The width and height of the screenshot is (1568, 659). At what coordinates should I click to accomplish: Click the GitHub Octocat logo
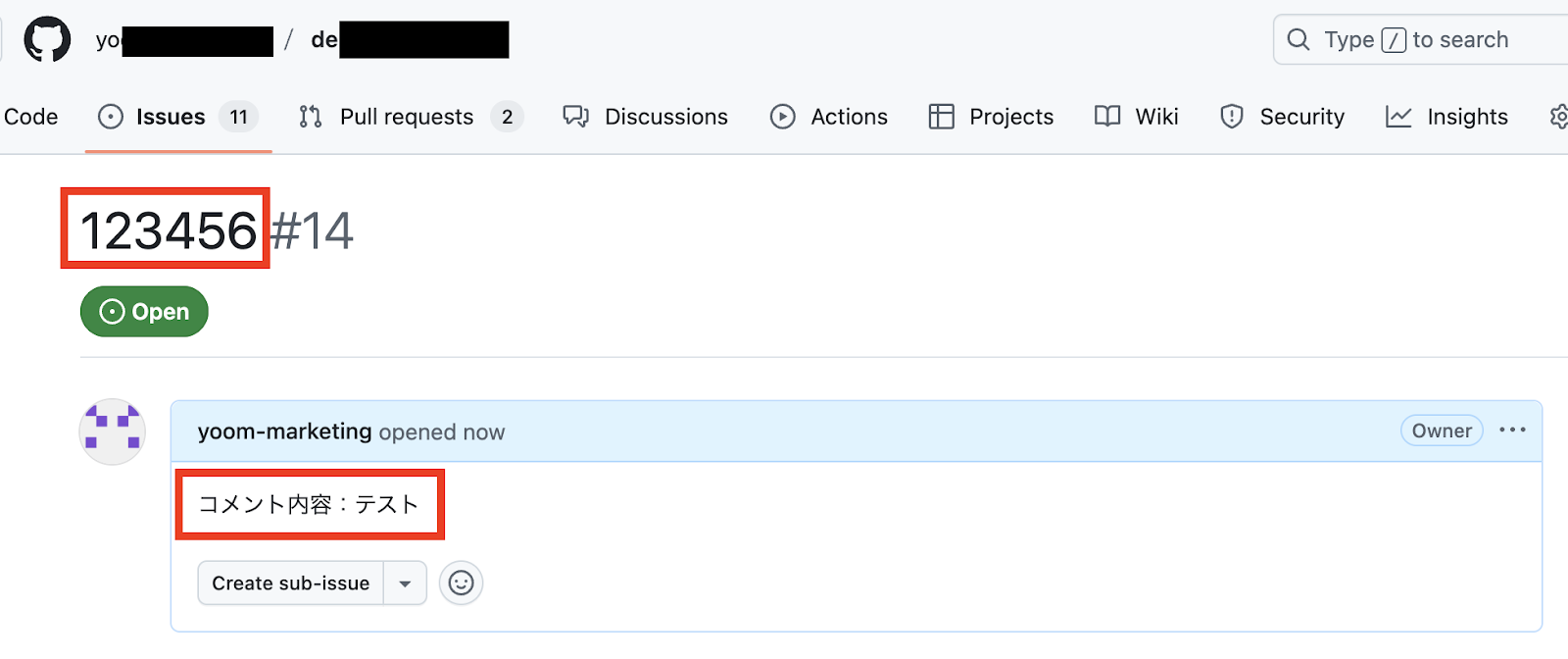coord(47,40)
